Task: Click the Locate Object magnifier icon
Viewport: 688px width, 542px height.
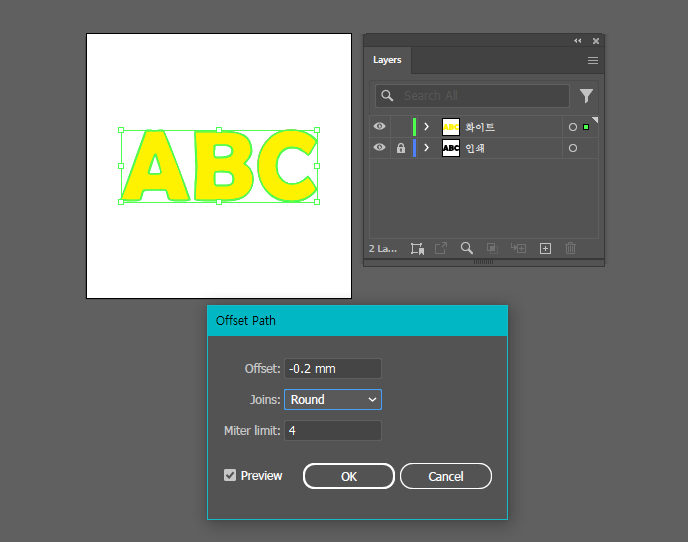Action: pyautogui.click(x=466, y=248)
